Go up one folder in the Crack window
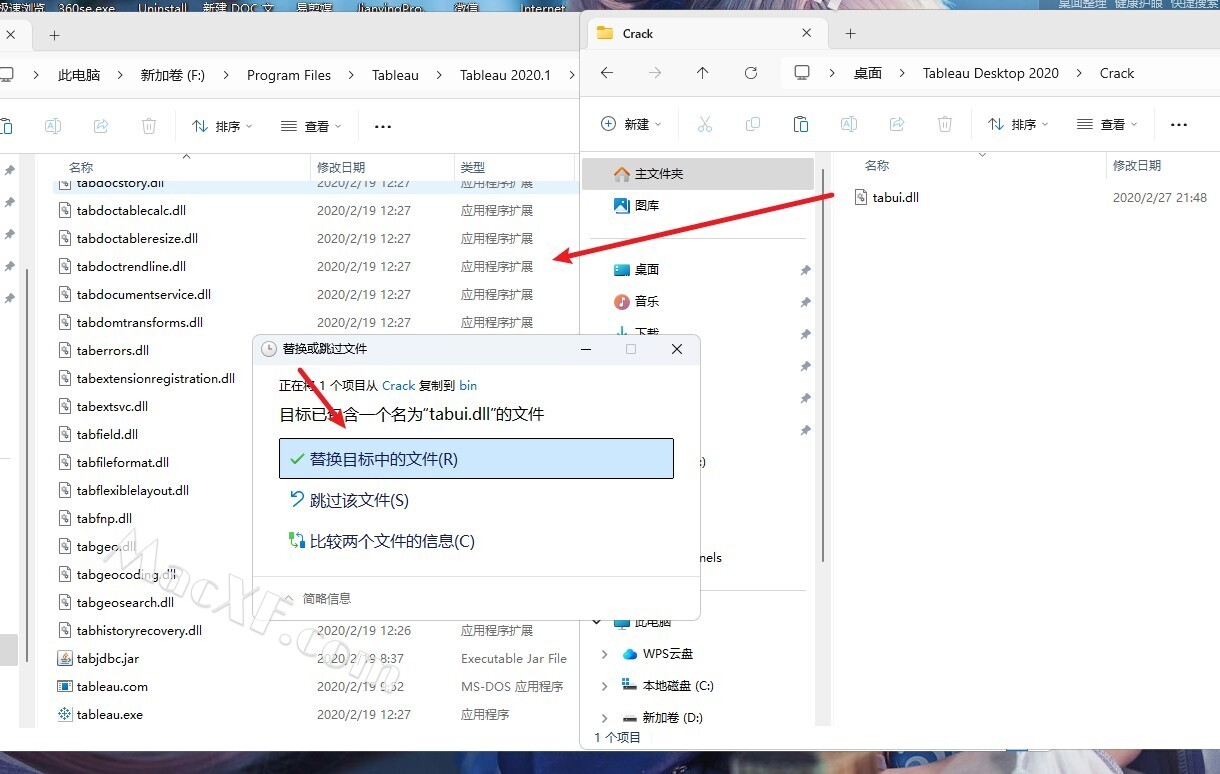Image resolution: width=1220 pixels, height=774 pixels. coord(703,73)
